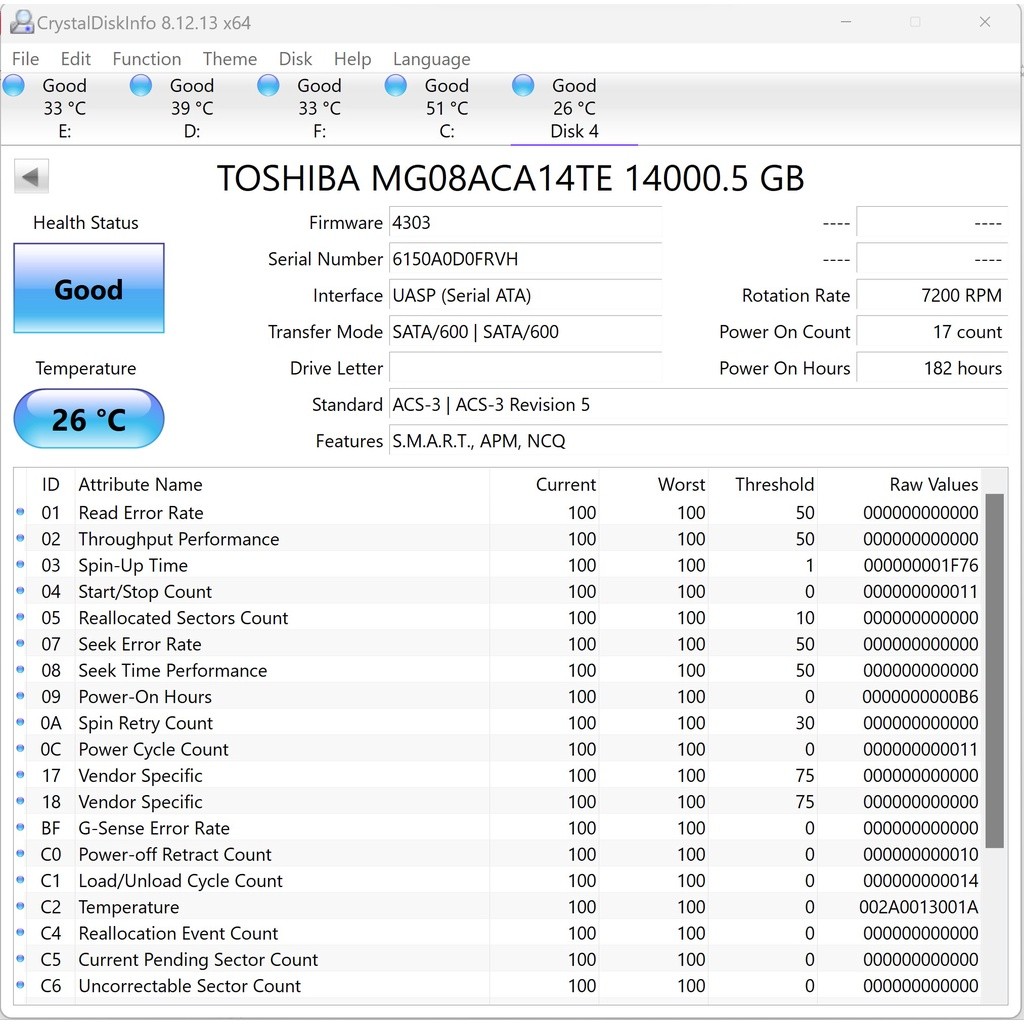Click the CrystalDiskInfo title bar app icon

pyautogui.click(x=22, y=22)
